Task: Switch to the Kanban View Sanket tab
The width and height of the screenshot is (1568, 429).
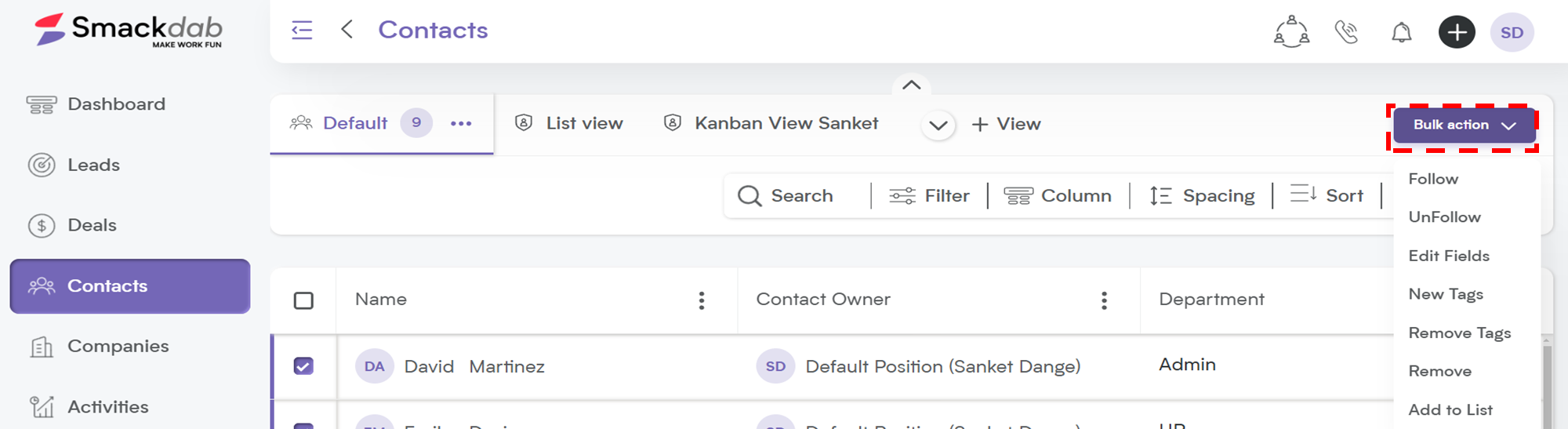Action: tap(771, 123)
